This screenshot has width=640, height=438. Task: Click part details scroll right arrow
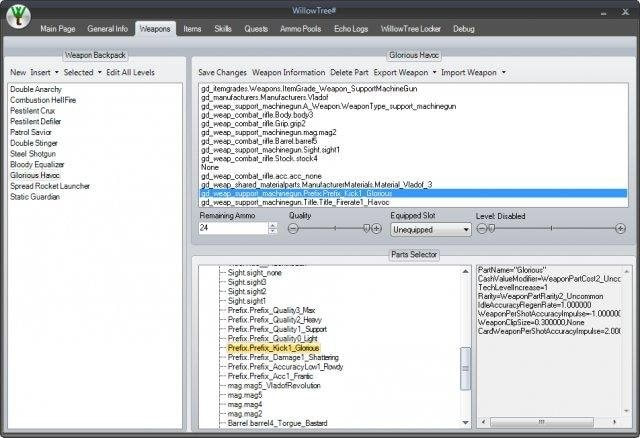tap(614, 422)
